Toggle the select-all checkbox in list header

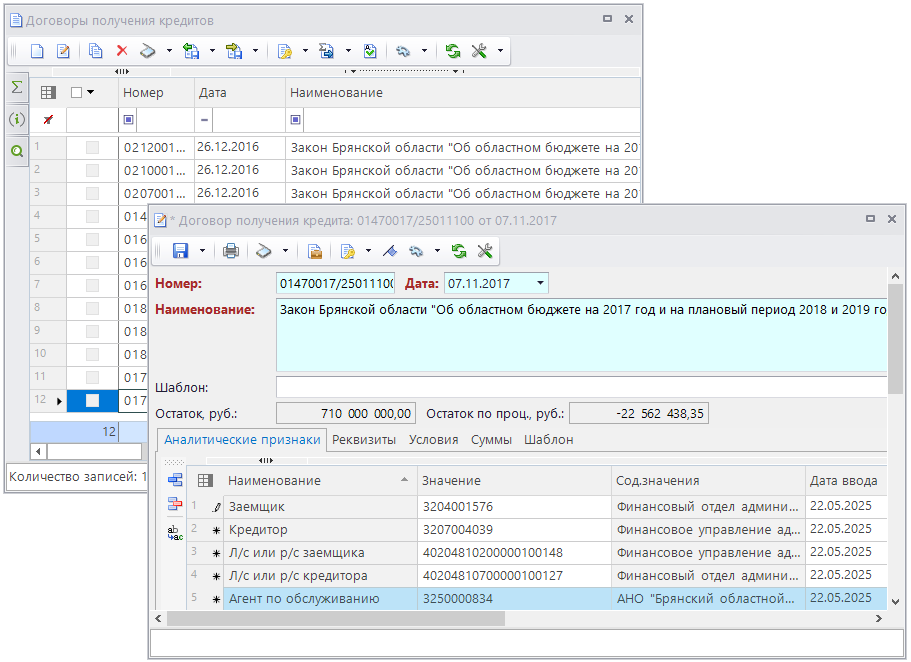[x=77, y=93]
